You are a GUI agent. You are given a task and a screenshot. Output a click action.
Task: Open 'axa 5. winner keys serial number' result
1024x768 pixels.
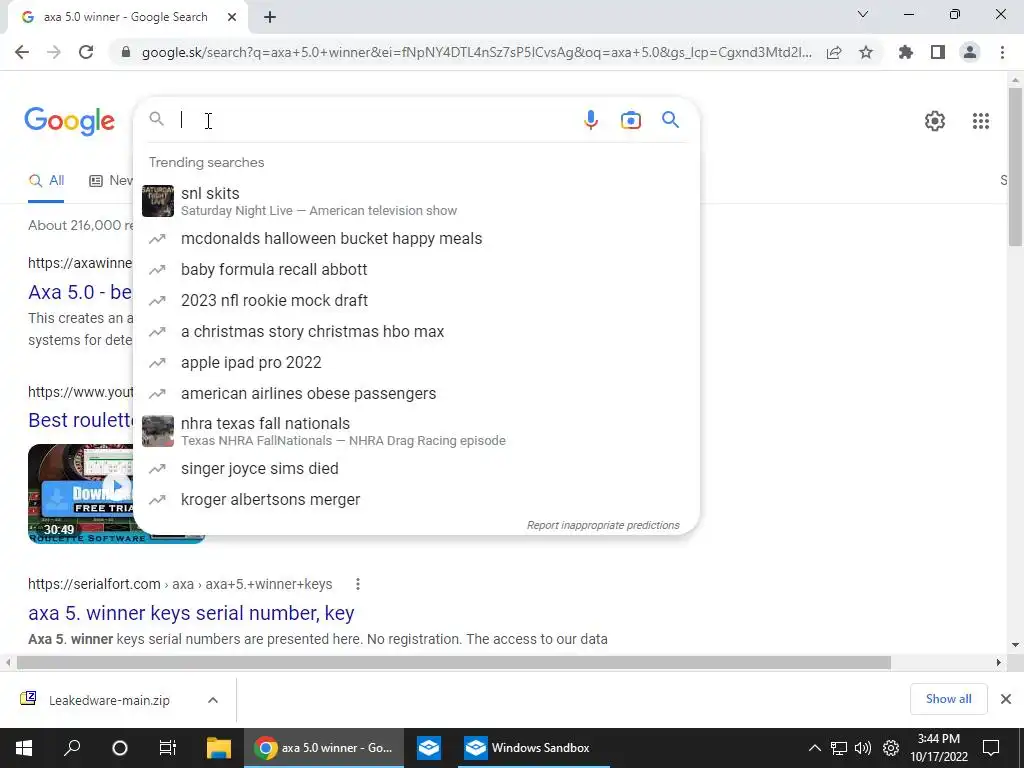pos(191,613)
